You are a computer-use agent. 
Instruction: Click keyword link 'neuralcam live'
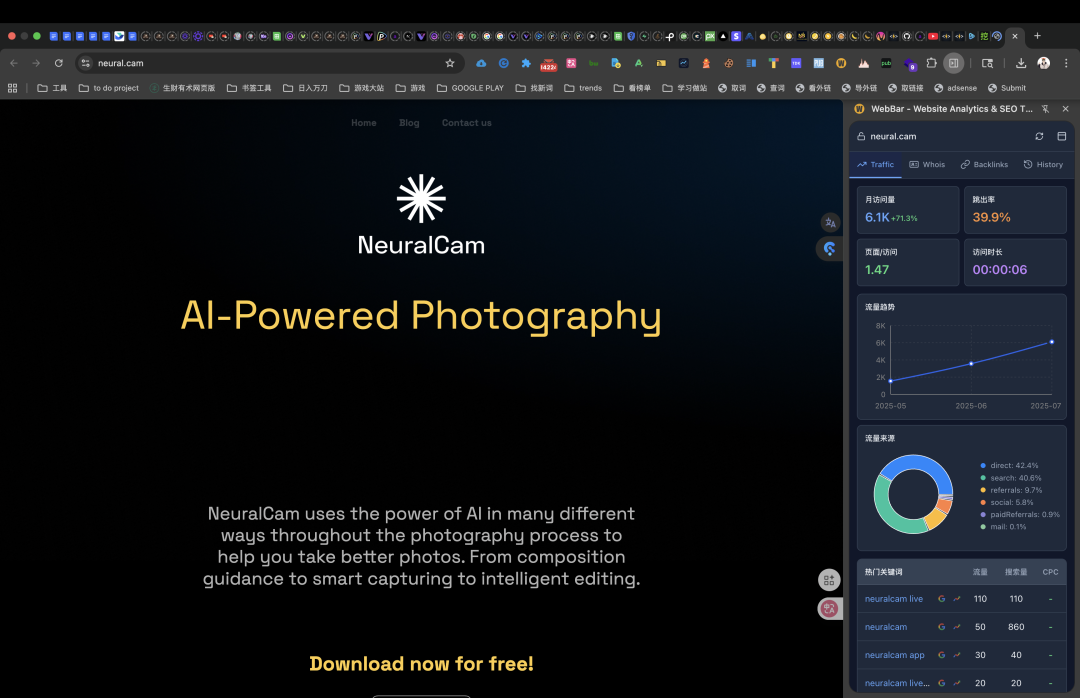(x=893, y=599)
